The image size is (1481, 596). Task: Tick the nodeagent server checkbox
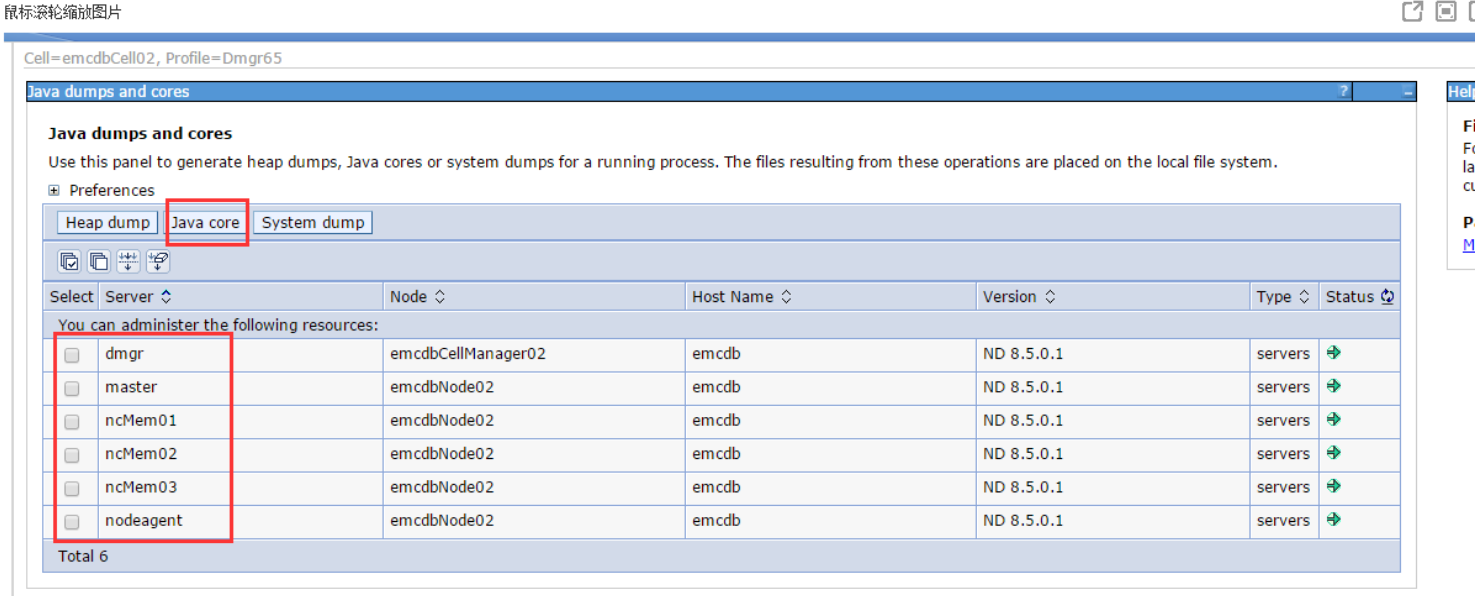pyautogui.click(x=72, y=521)
